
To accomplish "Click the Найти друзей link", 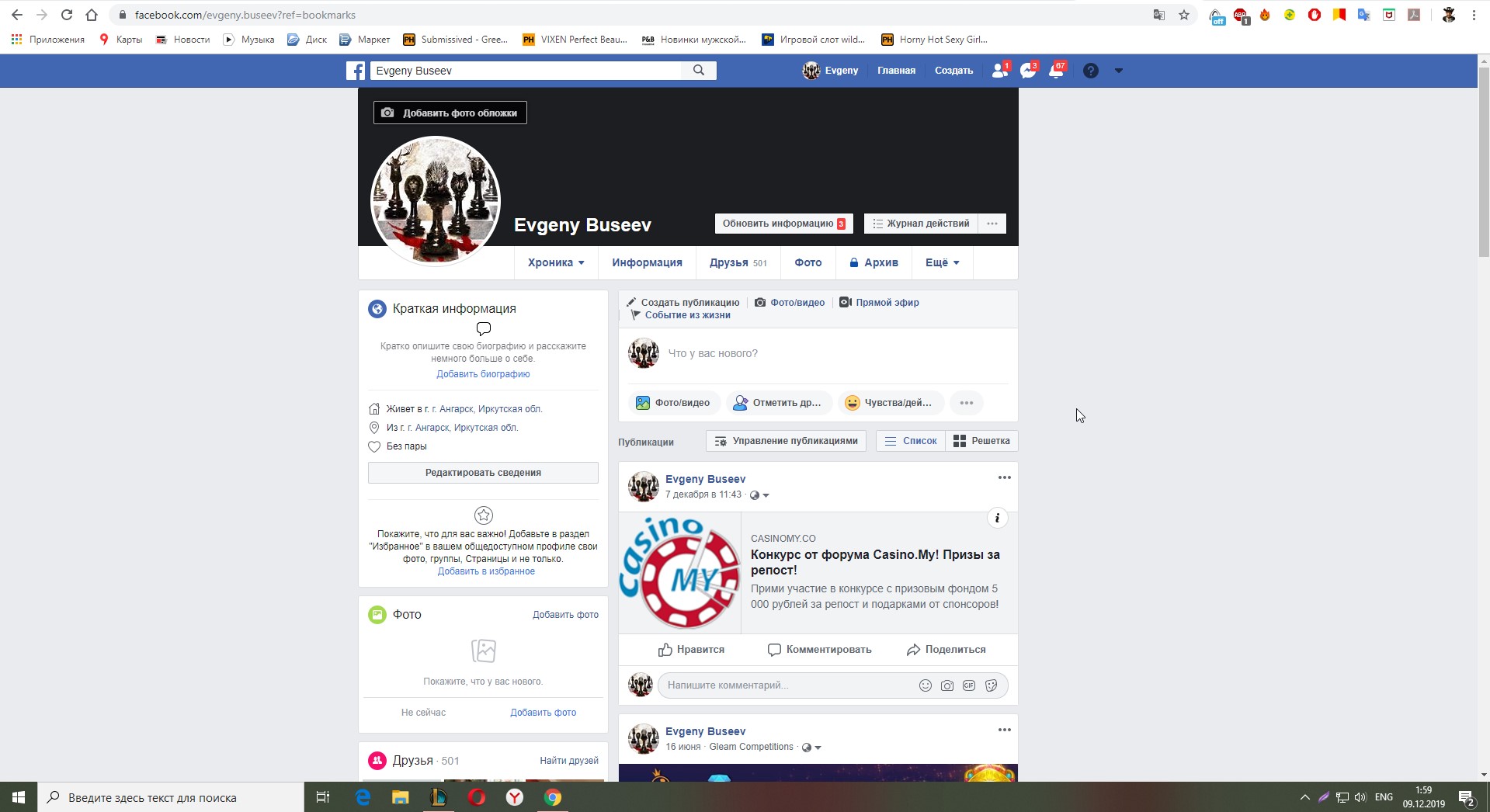I will pos(569,761).
